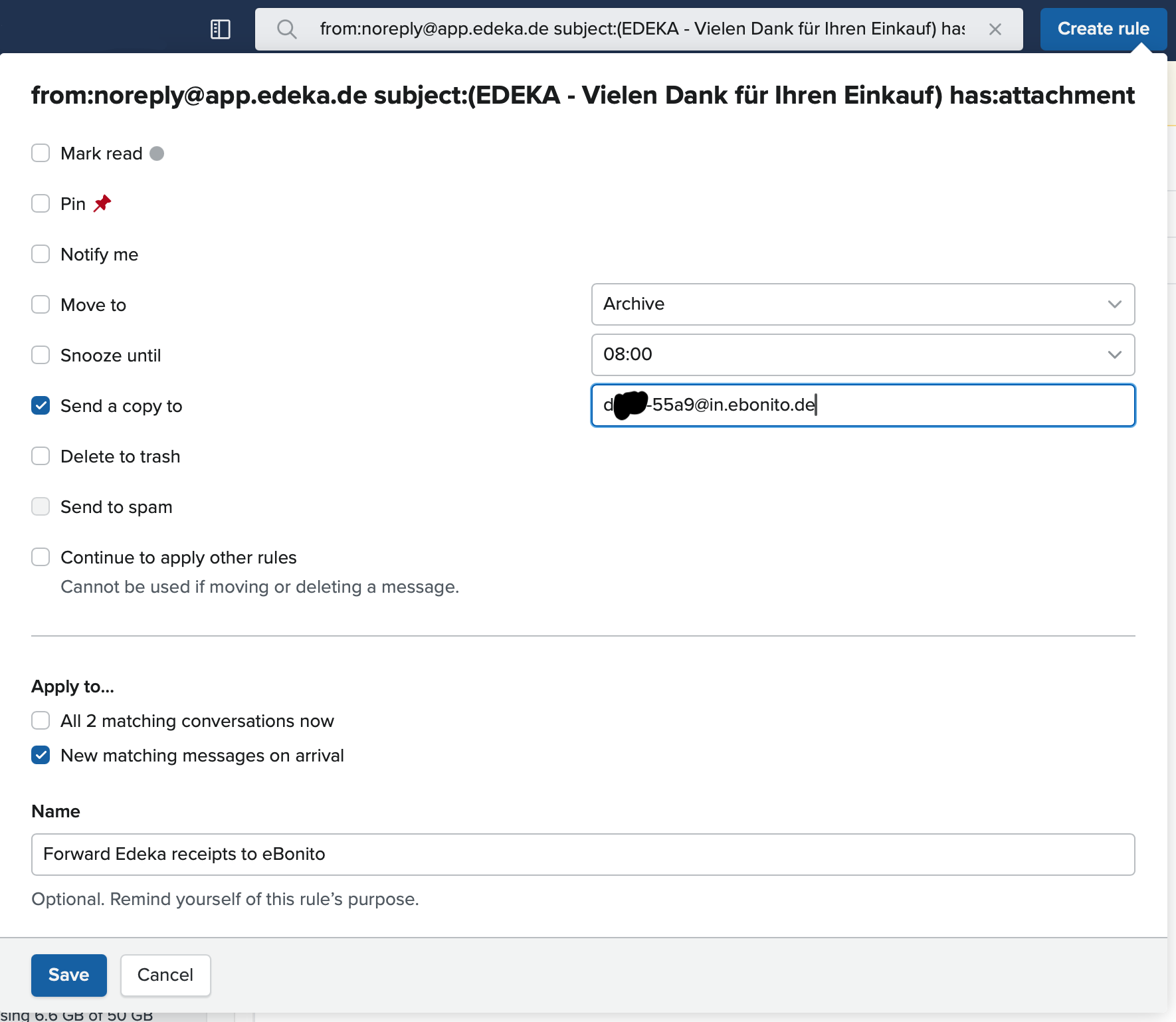Click the 'Optional. Remind yourself' hint text
Image resolution: width=1176 pixels, height=1022 pixels.
(x=225, y=899)
